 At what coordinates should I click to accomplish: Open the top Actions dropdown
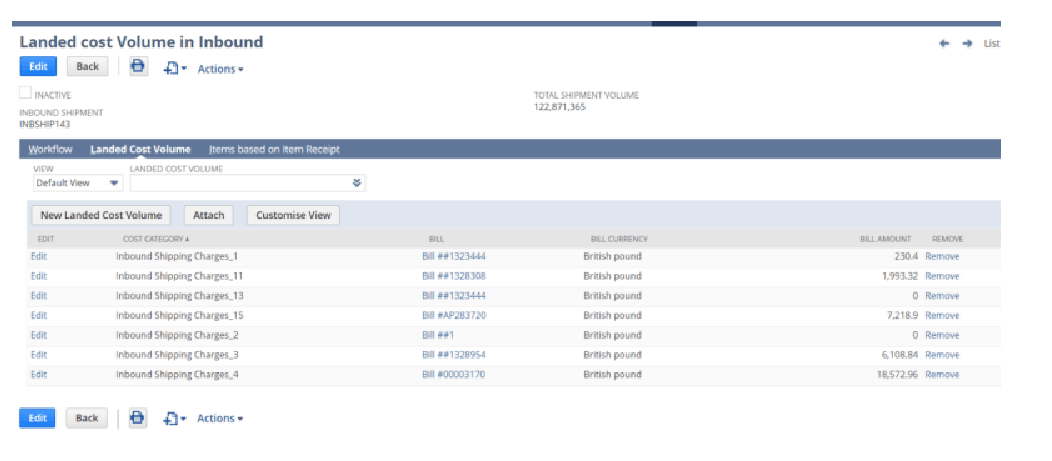220,69
